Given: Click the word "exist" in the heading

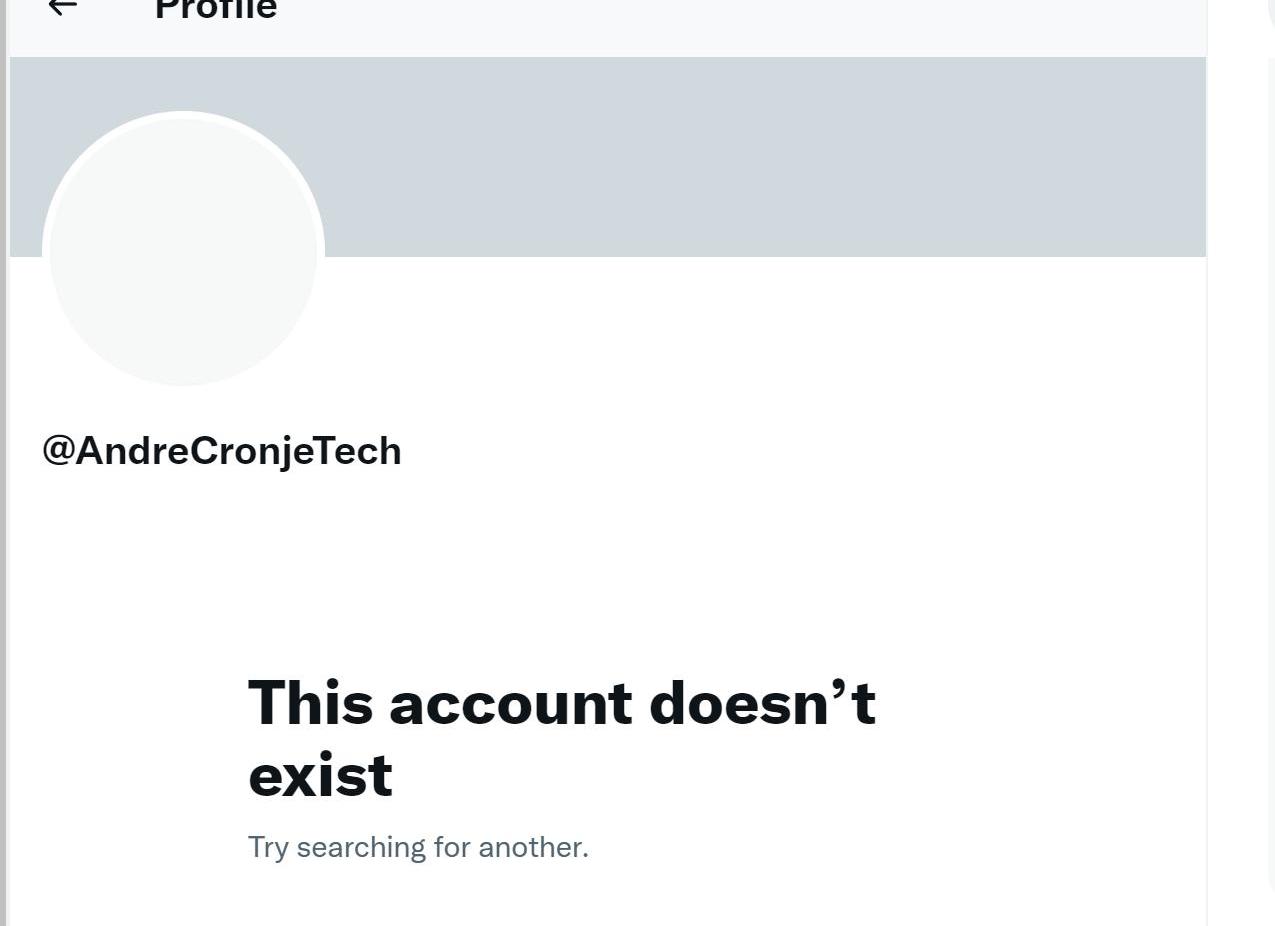Looking at the screenshot, I should click(320, 775).
